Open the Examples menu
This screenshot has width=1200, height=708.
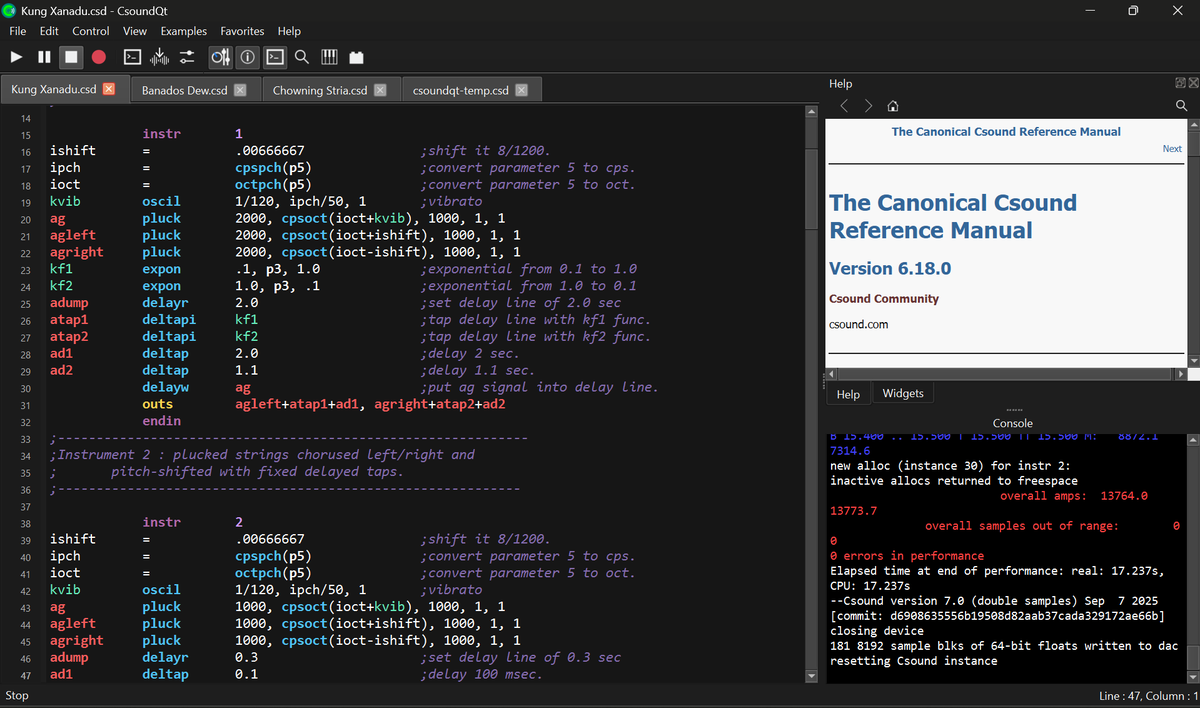(x=184, y=32)
